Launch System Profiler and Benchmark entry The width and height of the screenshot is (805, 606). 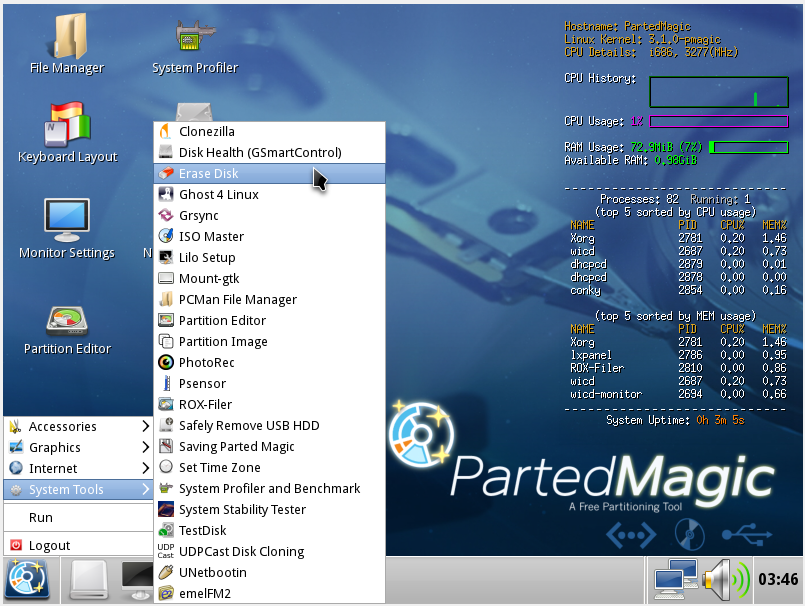click(270, 488)
